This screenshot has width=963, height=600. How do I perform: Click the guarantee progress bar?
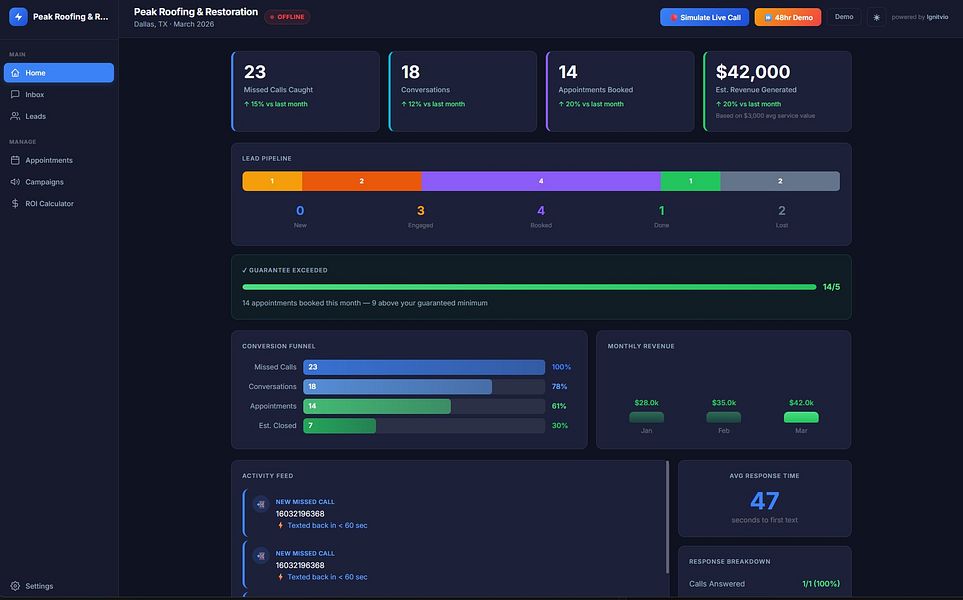[529, 287]
